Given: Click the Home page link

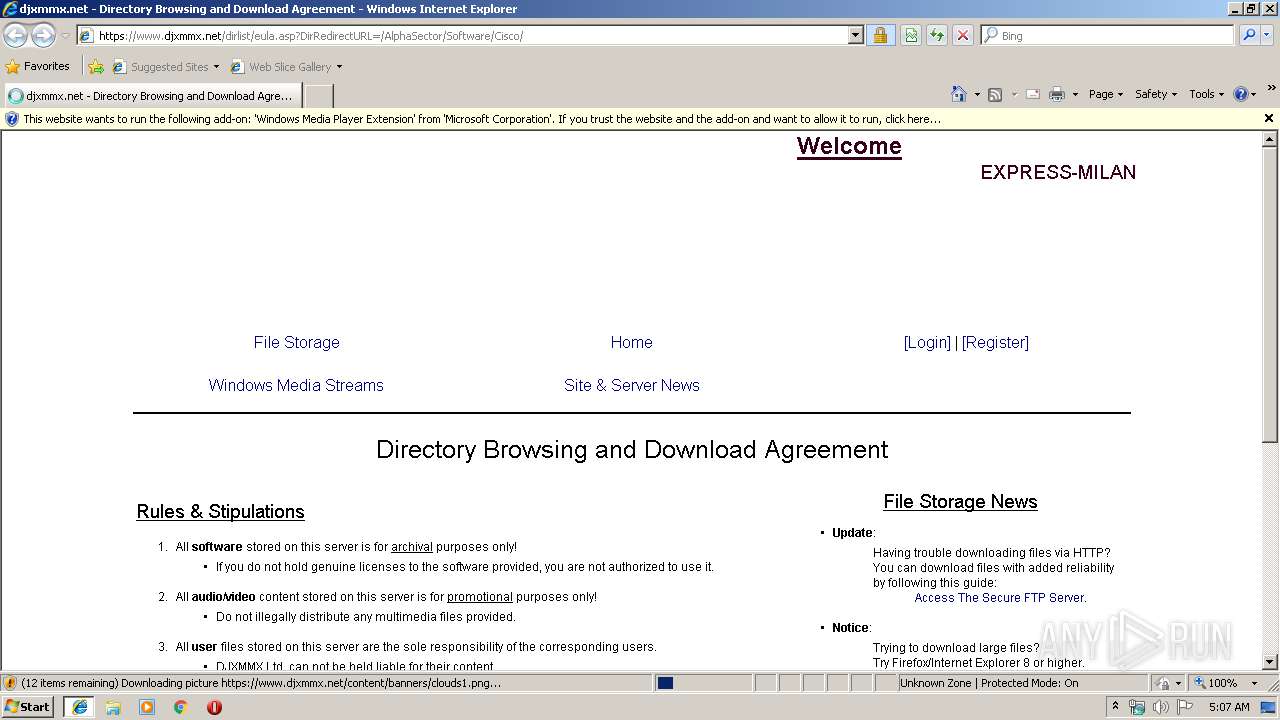Looking at the screenshot, I should (631, 342).
